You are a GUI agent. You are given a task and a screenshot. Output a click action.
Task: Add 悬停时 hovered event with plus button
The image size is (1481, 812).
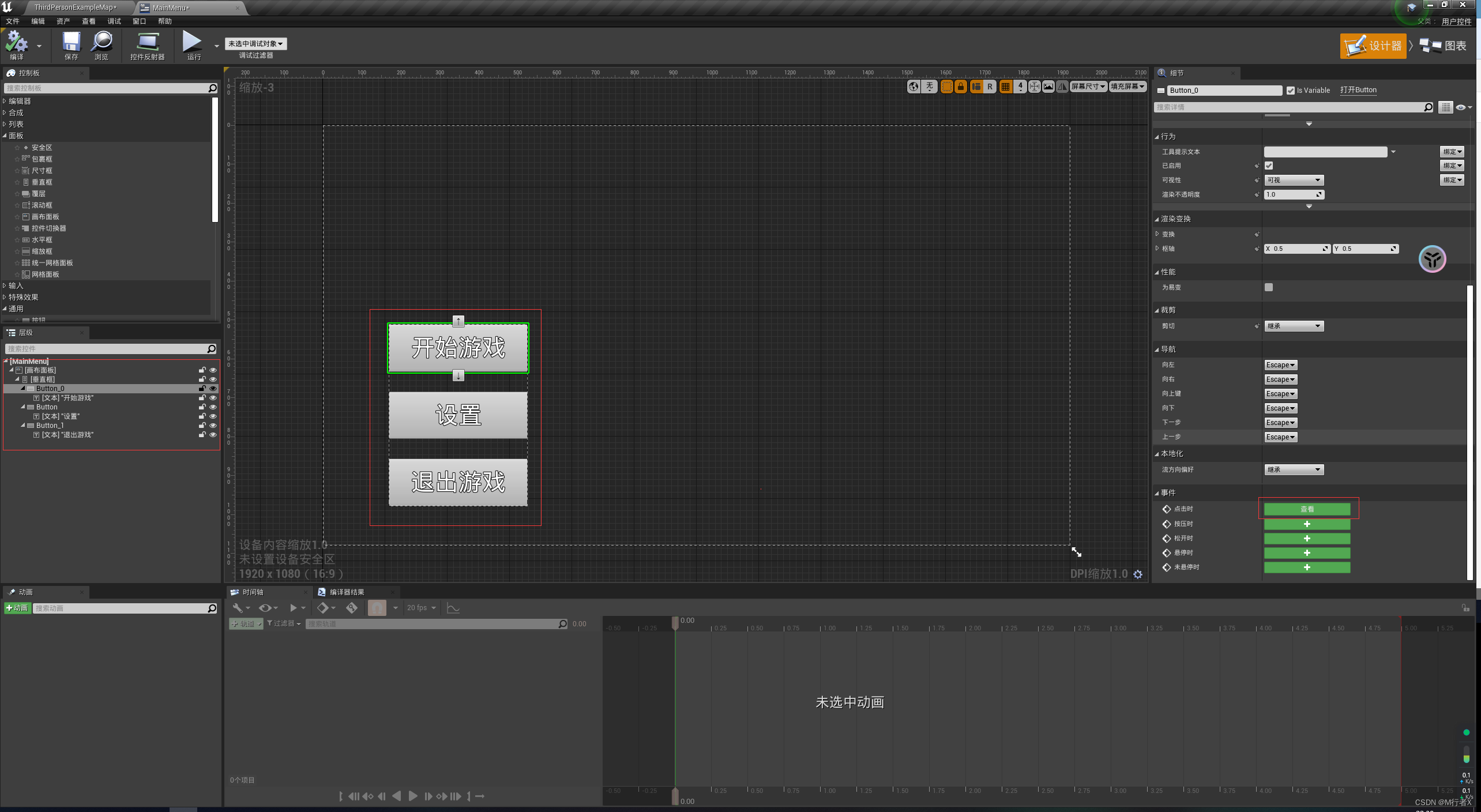click(1307, 553)
